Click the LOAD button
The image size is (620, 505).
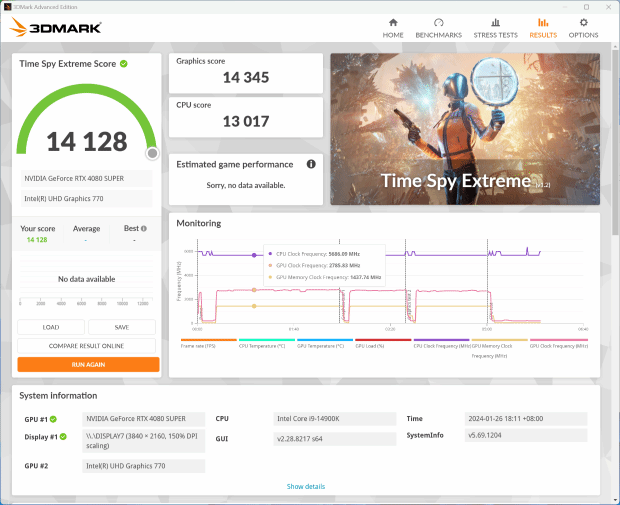tap(51, 327)
